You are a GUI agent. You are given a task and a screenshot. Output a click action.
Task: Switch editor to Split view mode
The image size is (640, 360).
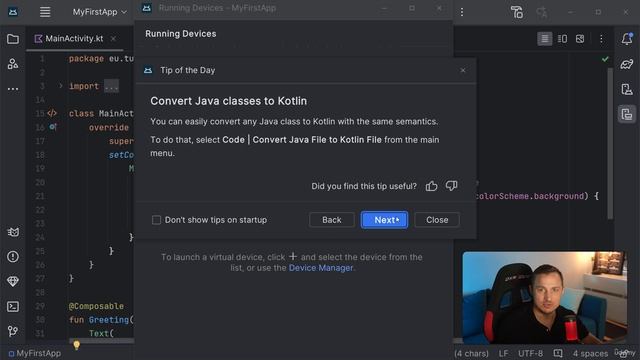(562, 39)
